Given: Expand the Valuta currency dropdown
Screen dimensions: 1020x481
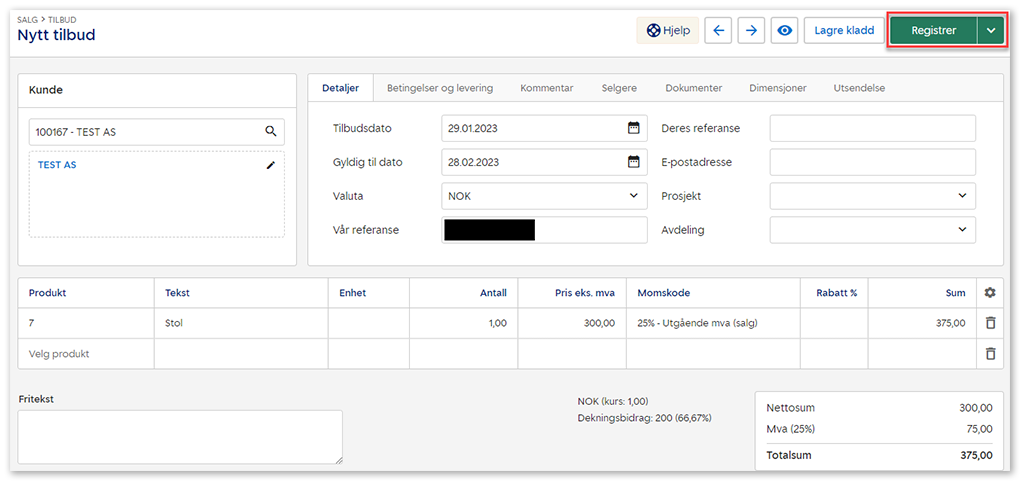Looking at the screenshot, I should click(633, 196).
